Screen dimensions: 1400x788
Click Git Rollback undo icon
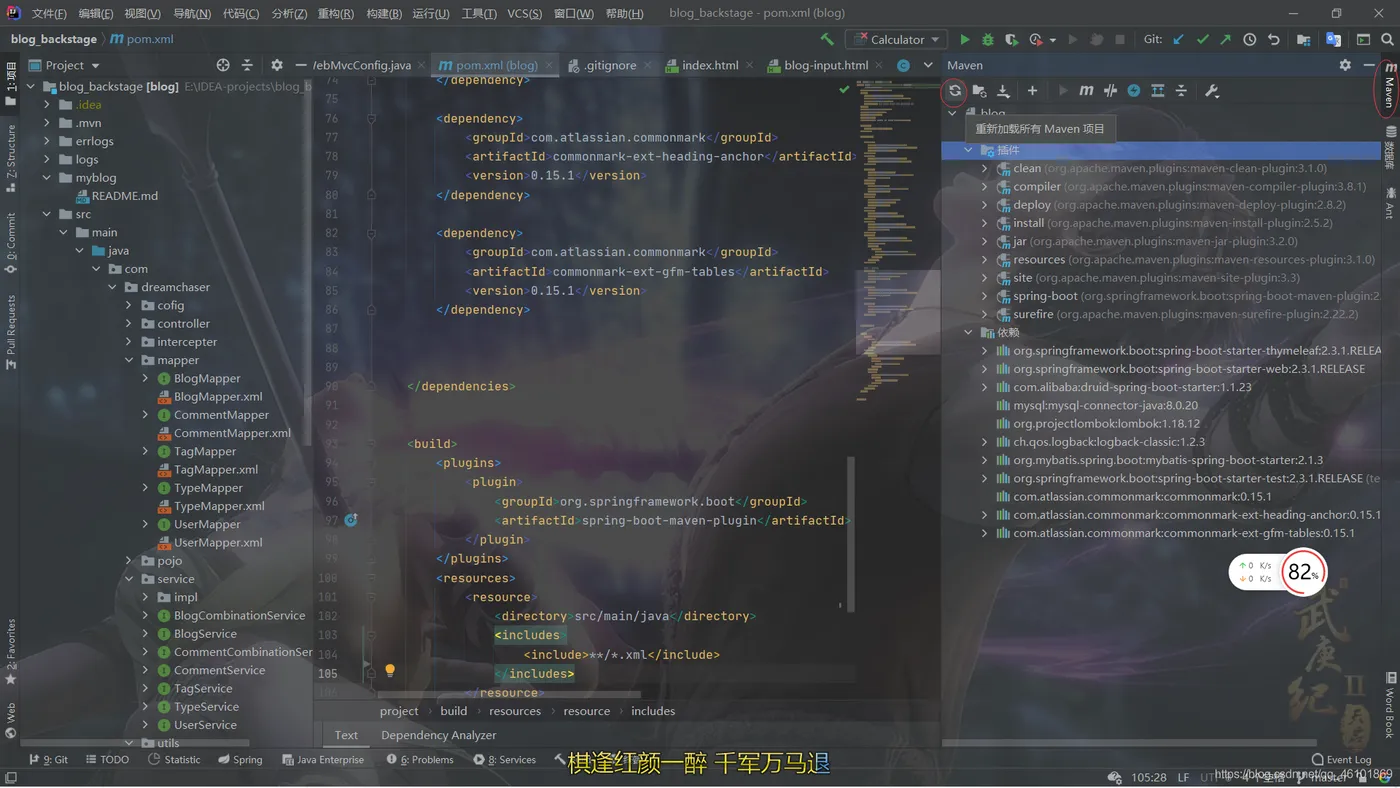coord(1273,40)
